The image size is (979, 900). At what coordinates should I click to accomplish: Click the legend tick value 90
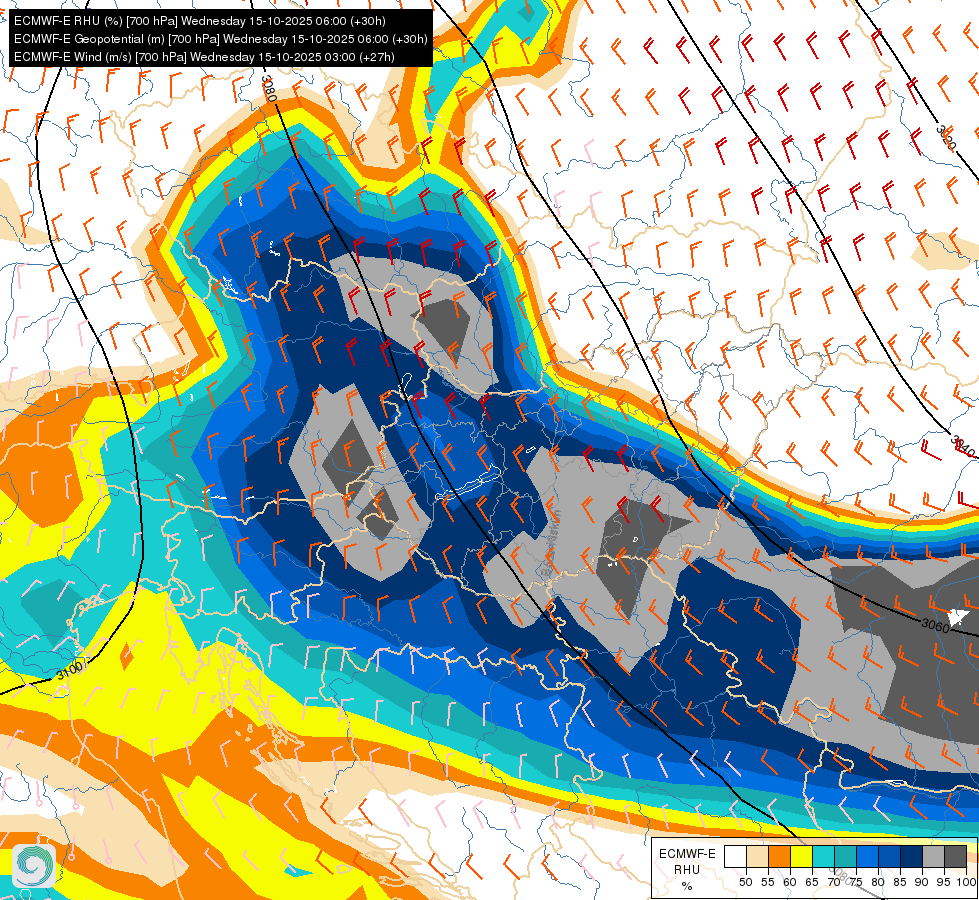922,883
